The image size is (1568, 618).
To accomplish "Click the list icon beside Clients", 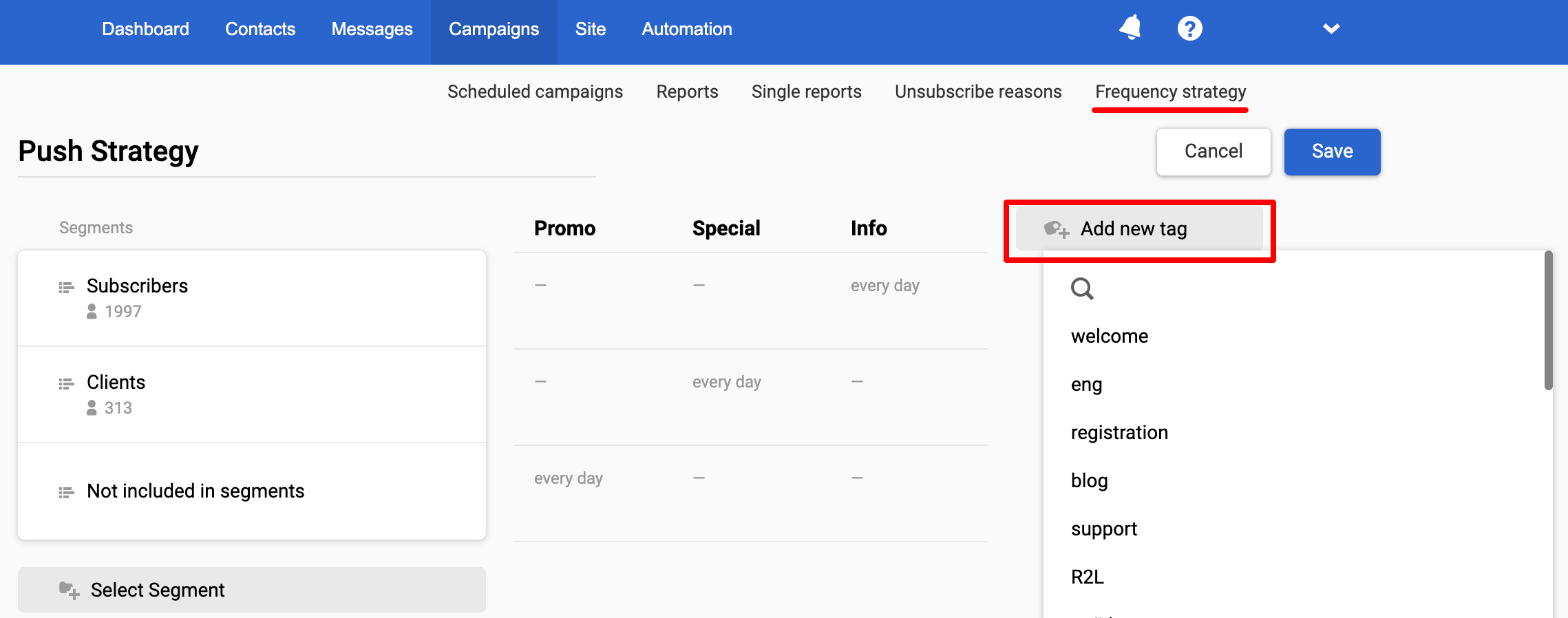I will point(66,383).
